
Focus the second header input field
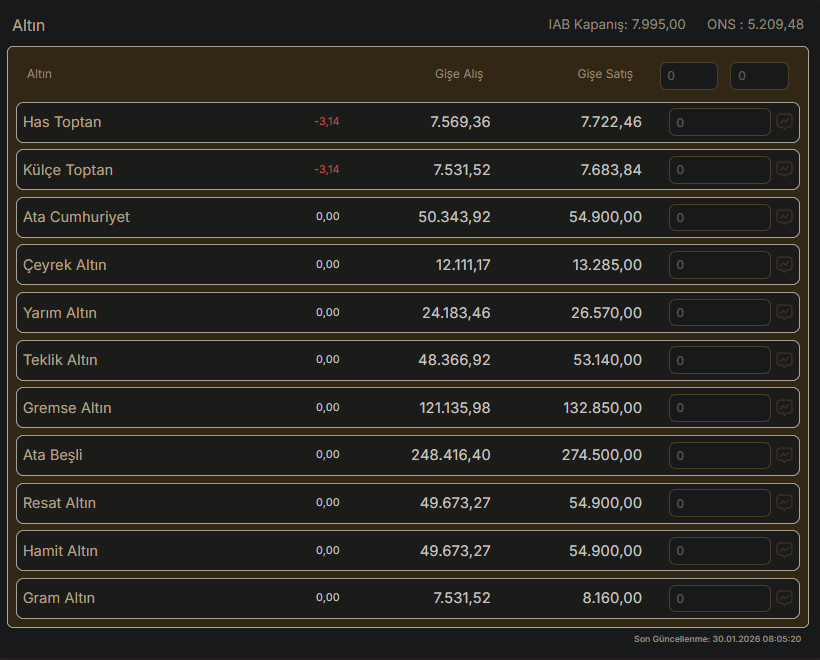(759, 76)
